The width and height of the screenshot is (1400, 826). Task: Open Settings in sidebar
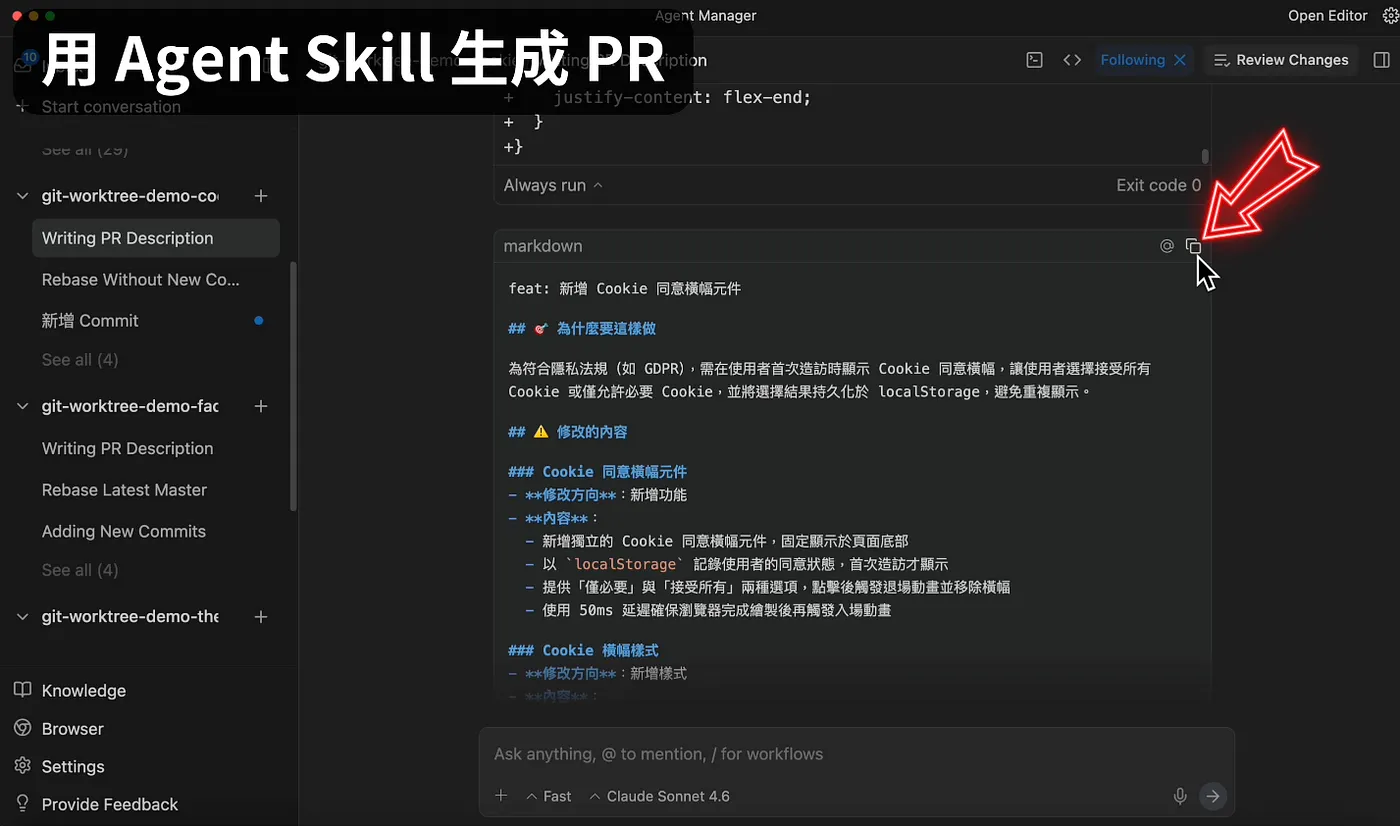[x=73, y=767]
